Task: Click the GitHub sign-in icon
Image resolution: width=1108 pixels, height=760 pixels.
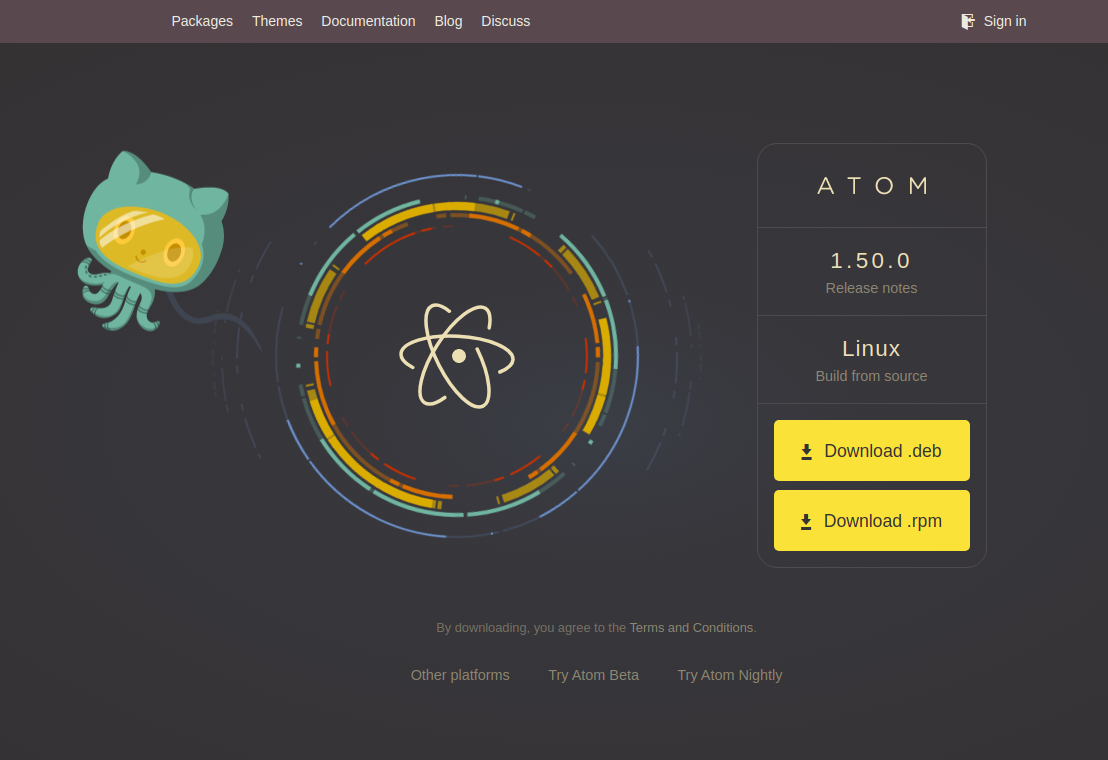Action: pos(967,21)
